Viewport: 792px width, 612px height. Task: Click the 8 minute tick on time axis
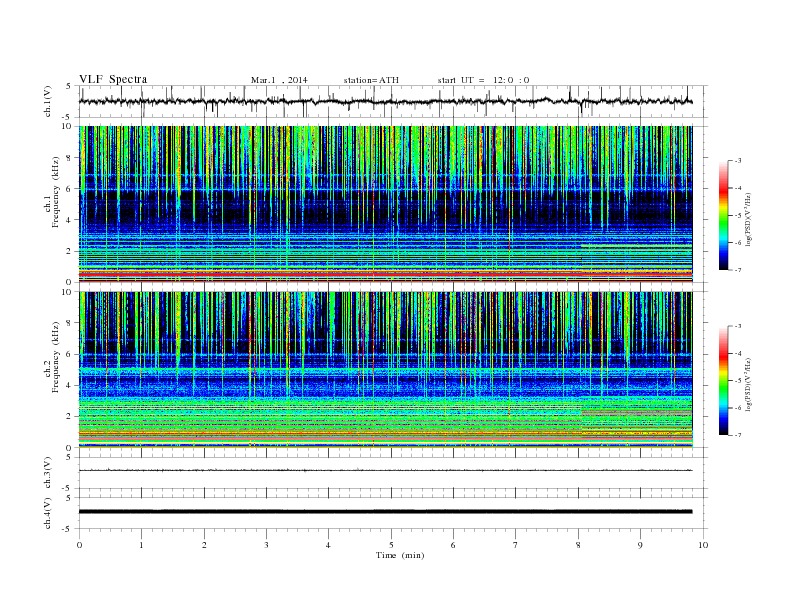point(578,545)
